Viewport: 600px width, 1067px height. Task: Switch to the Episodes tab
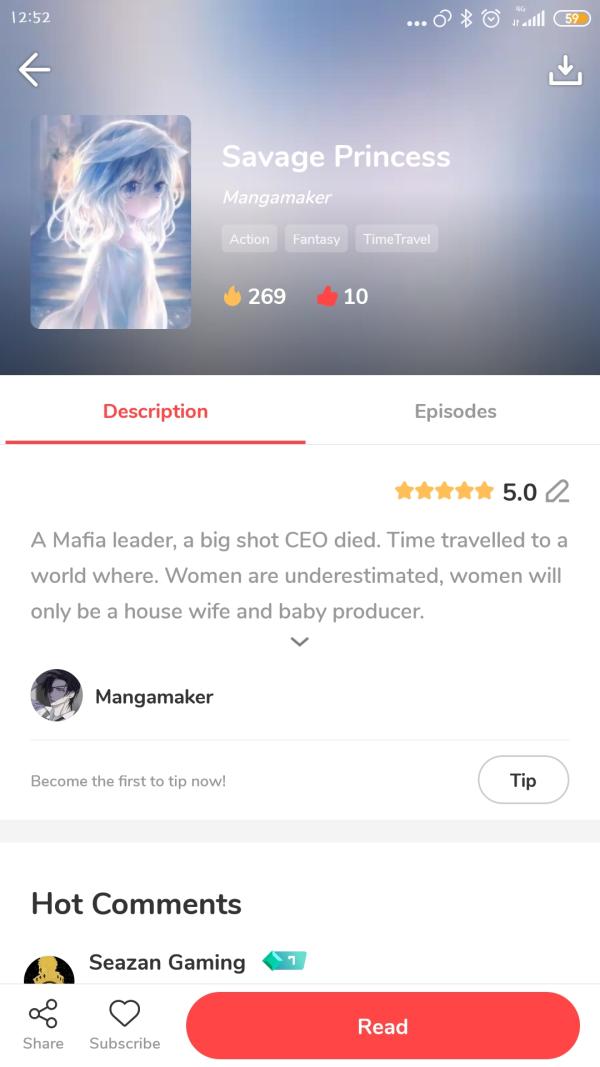click(455, 411)
